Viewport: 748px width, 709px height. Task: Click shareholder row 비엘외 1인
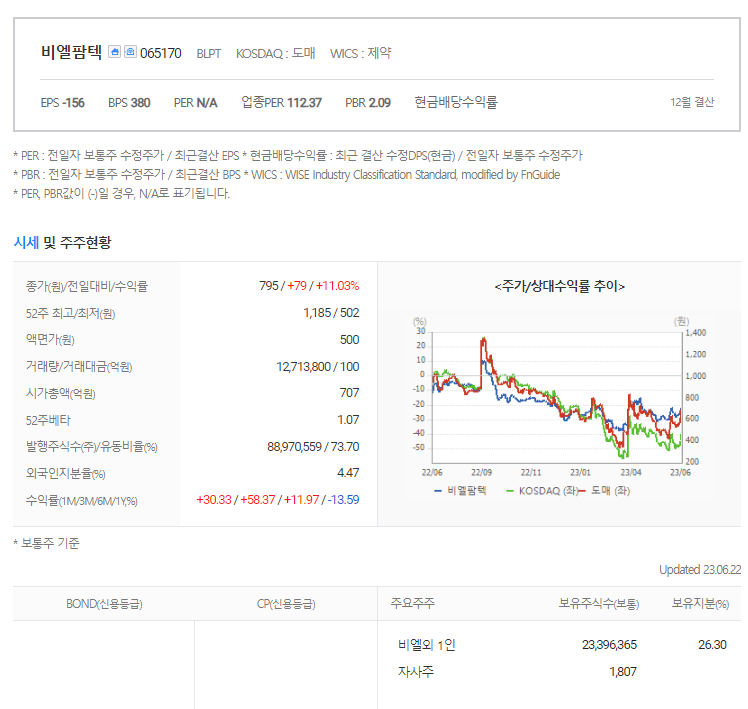426,645
